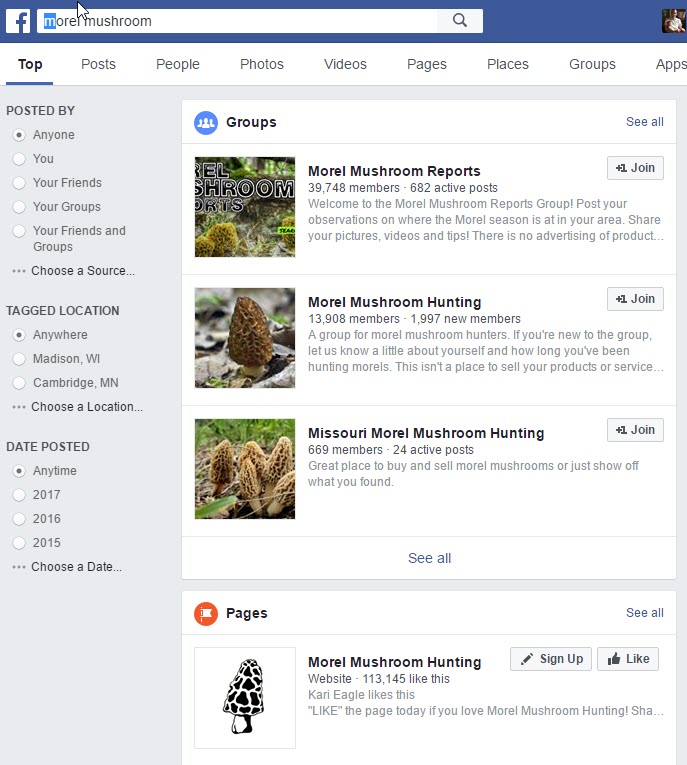Click the Pages section flag icon
Screen dimensions: 687x765
point(206,613)
